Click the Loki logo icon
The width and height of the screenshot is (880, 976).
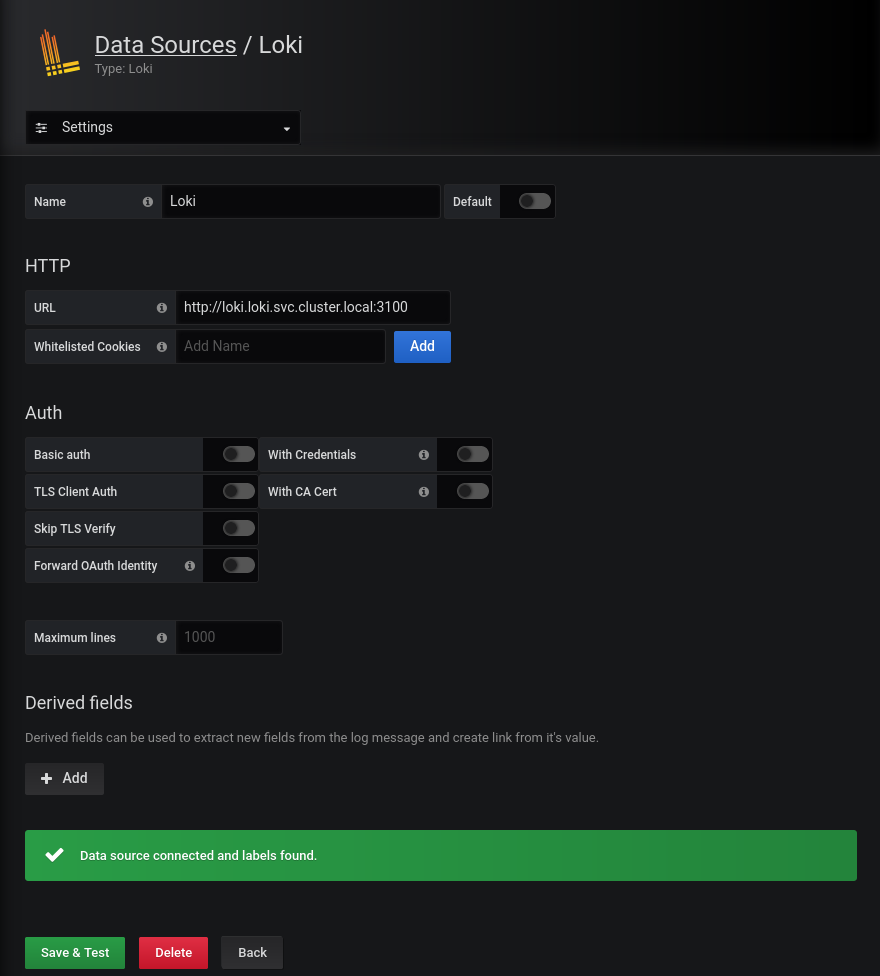click(59, 53)
